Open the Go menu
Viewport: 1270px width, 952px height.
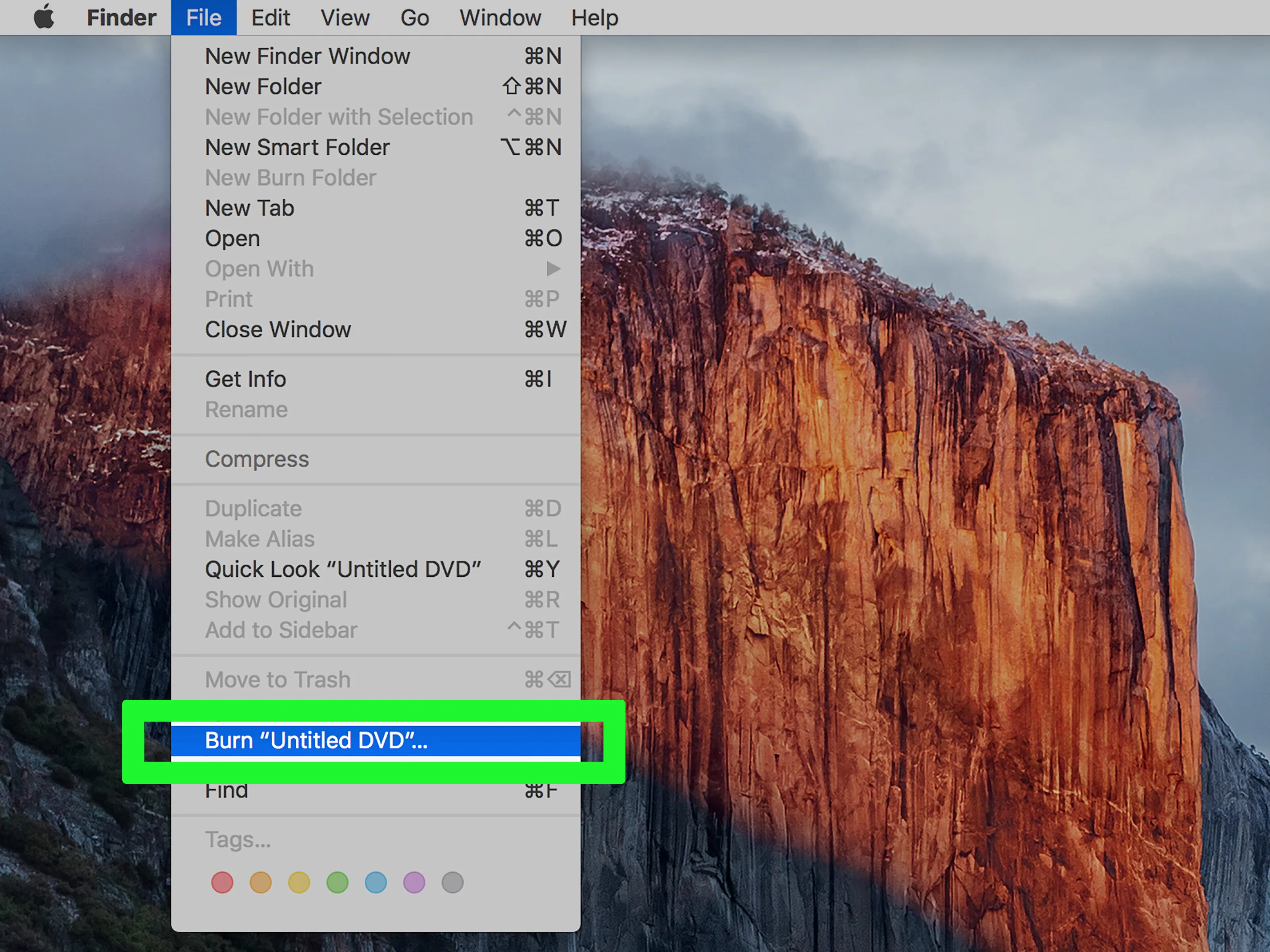pos(414,18)
